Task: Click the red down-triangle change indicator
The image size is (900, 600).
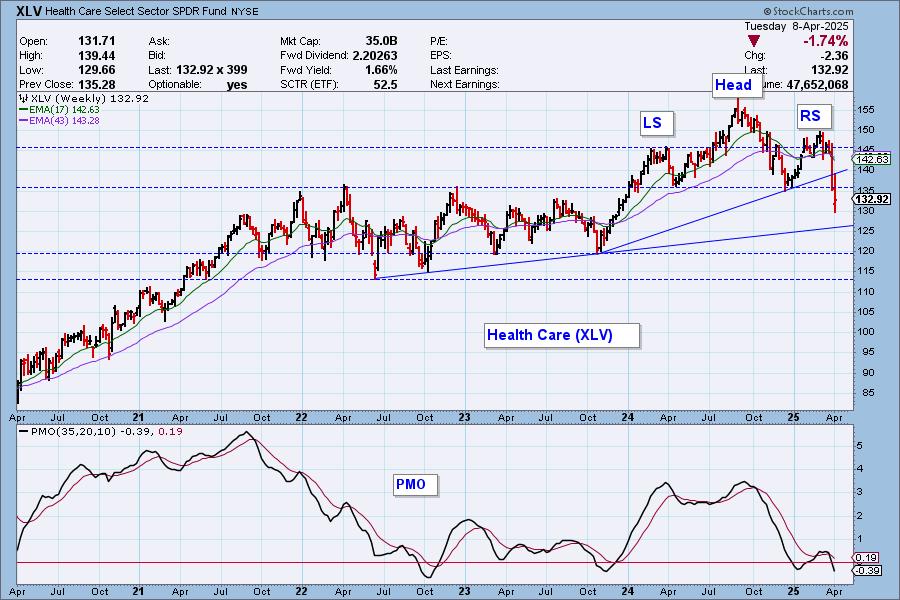Action: pos(754,41)
